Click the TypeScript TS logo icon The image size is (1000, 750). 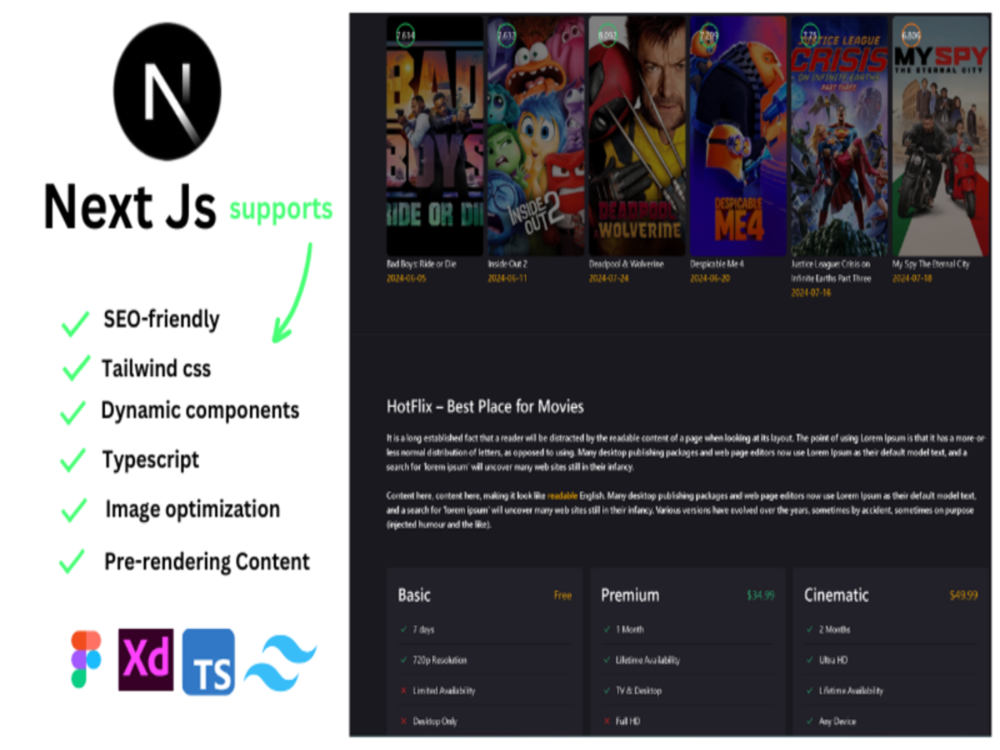click(x=209, y=661)
